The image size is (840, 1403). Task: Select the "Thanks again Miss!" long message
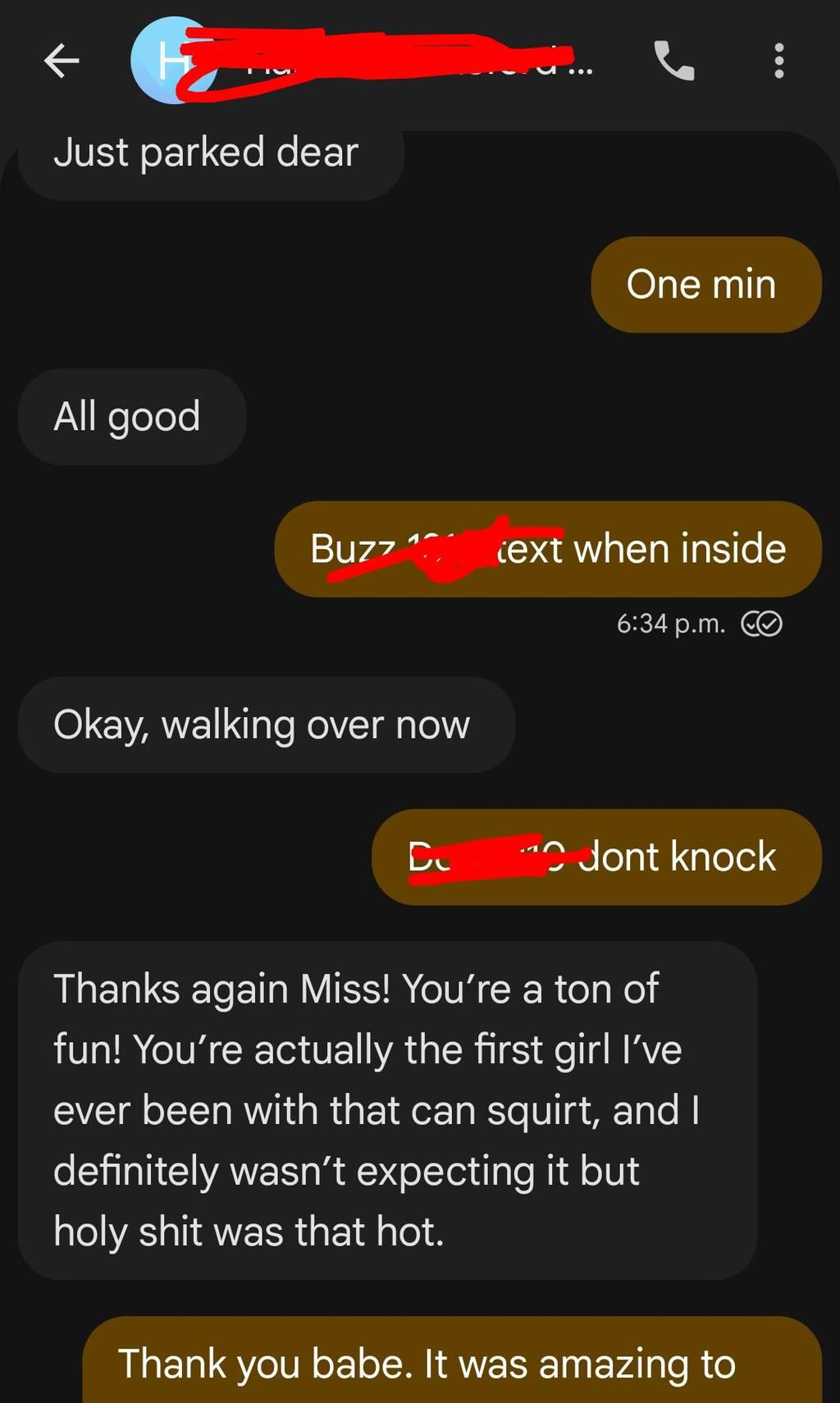(x=387, y=1111)
